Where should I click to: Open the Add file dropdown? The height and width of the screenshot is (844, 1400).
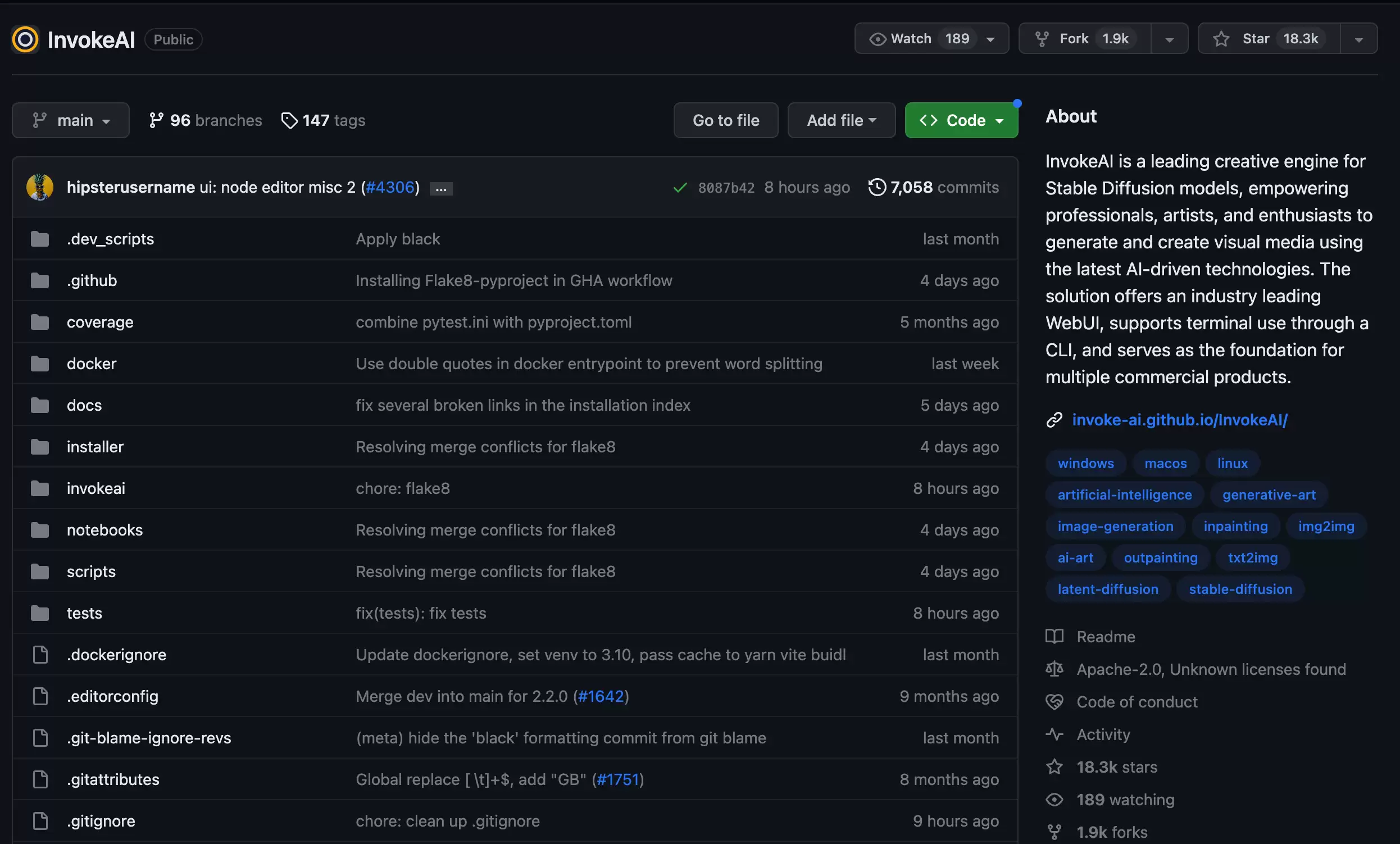coord(842,120)
